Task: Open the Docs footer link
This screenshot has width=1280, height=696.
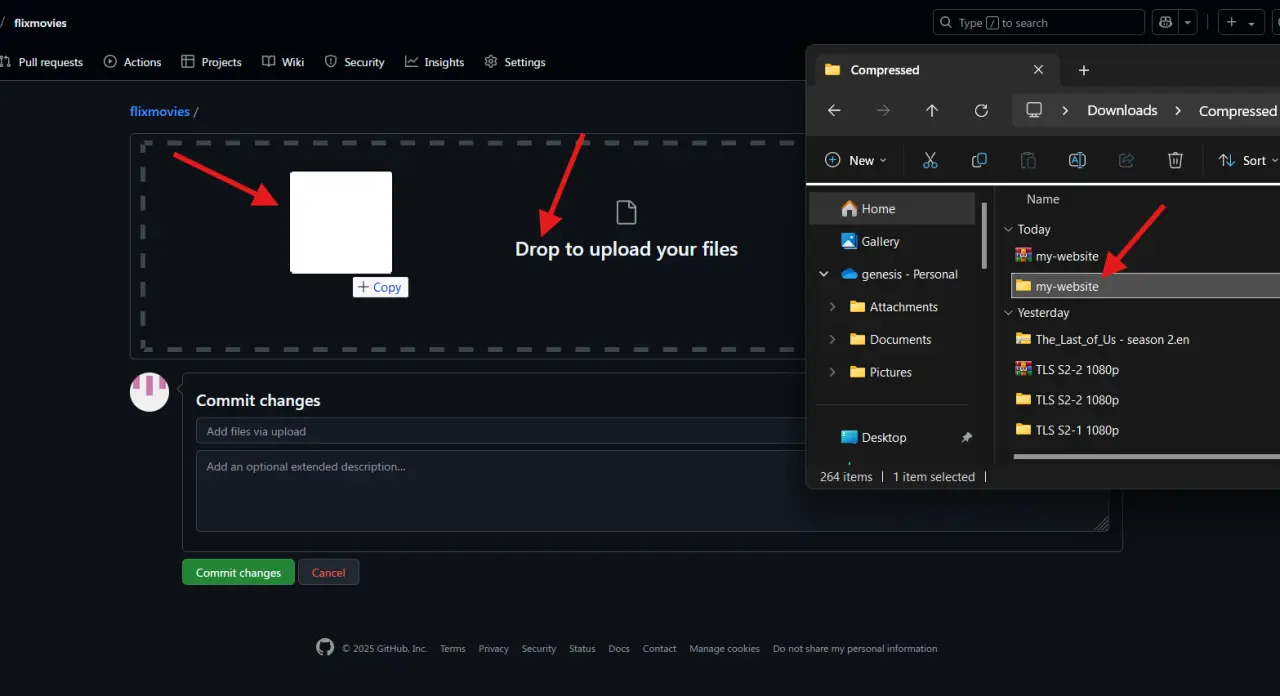Action: [619, 648]
